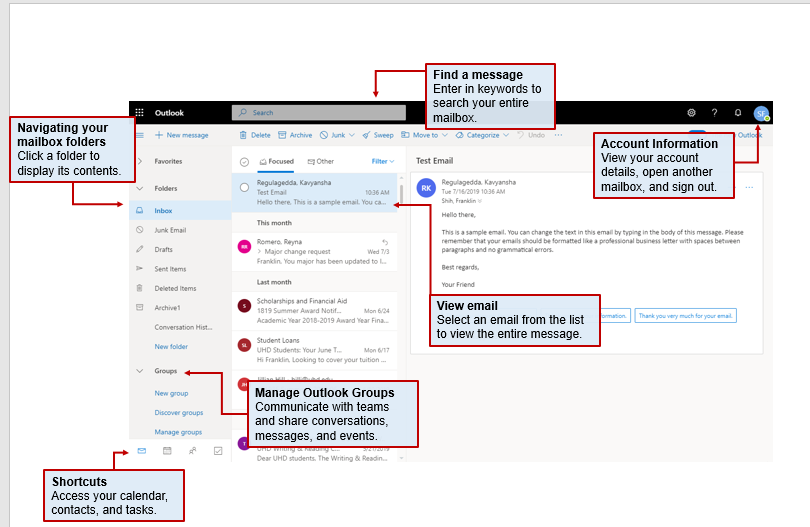Click the Scholarships and Financial Aid avatar
The width and height of the screenshot is (810, 527).
point(244,306)
